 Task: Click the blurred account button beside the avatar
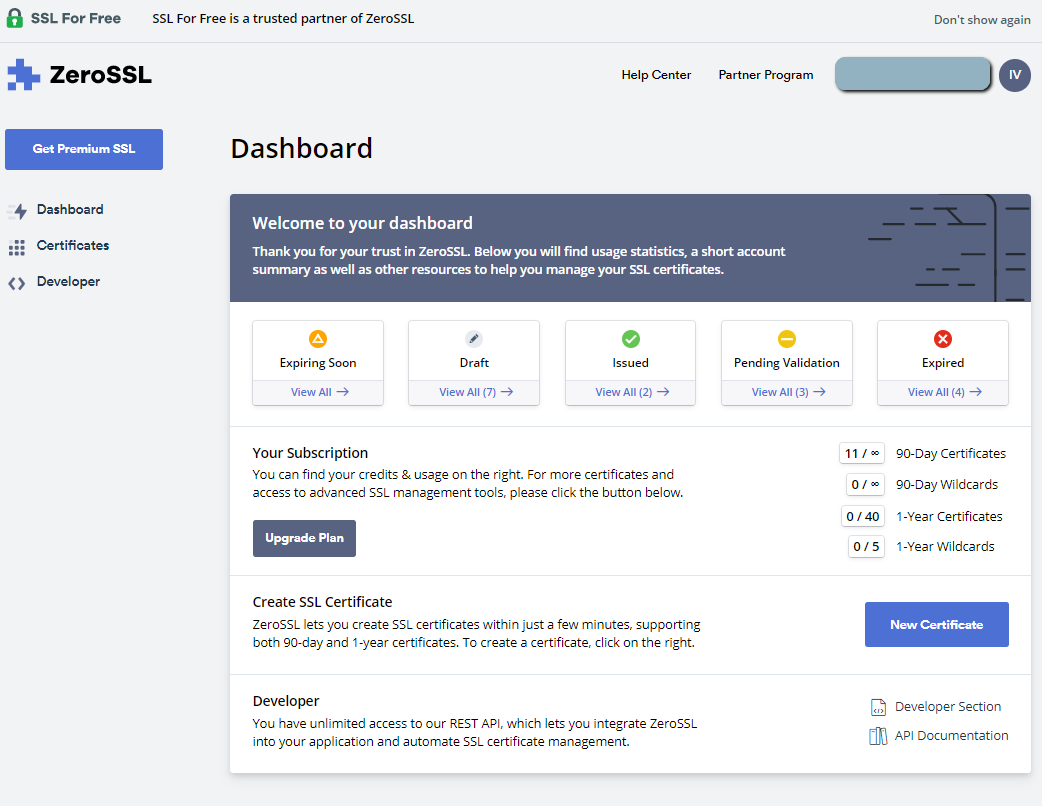(912, 74)
